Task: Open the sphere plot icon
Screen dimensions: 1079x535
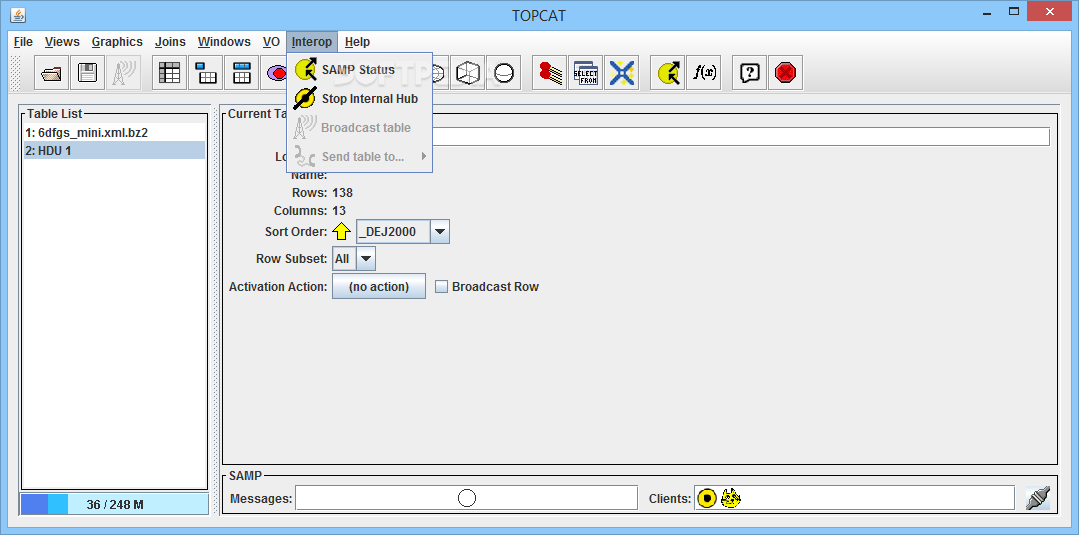Action: click(x=504, y=72)
